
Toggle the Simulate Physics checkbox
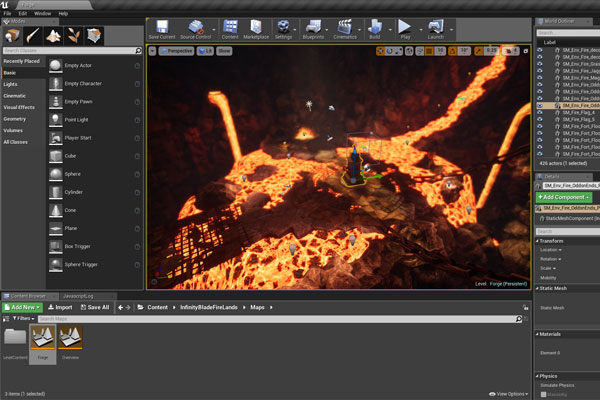(543, 394)
